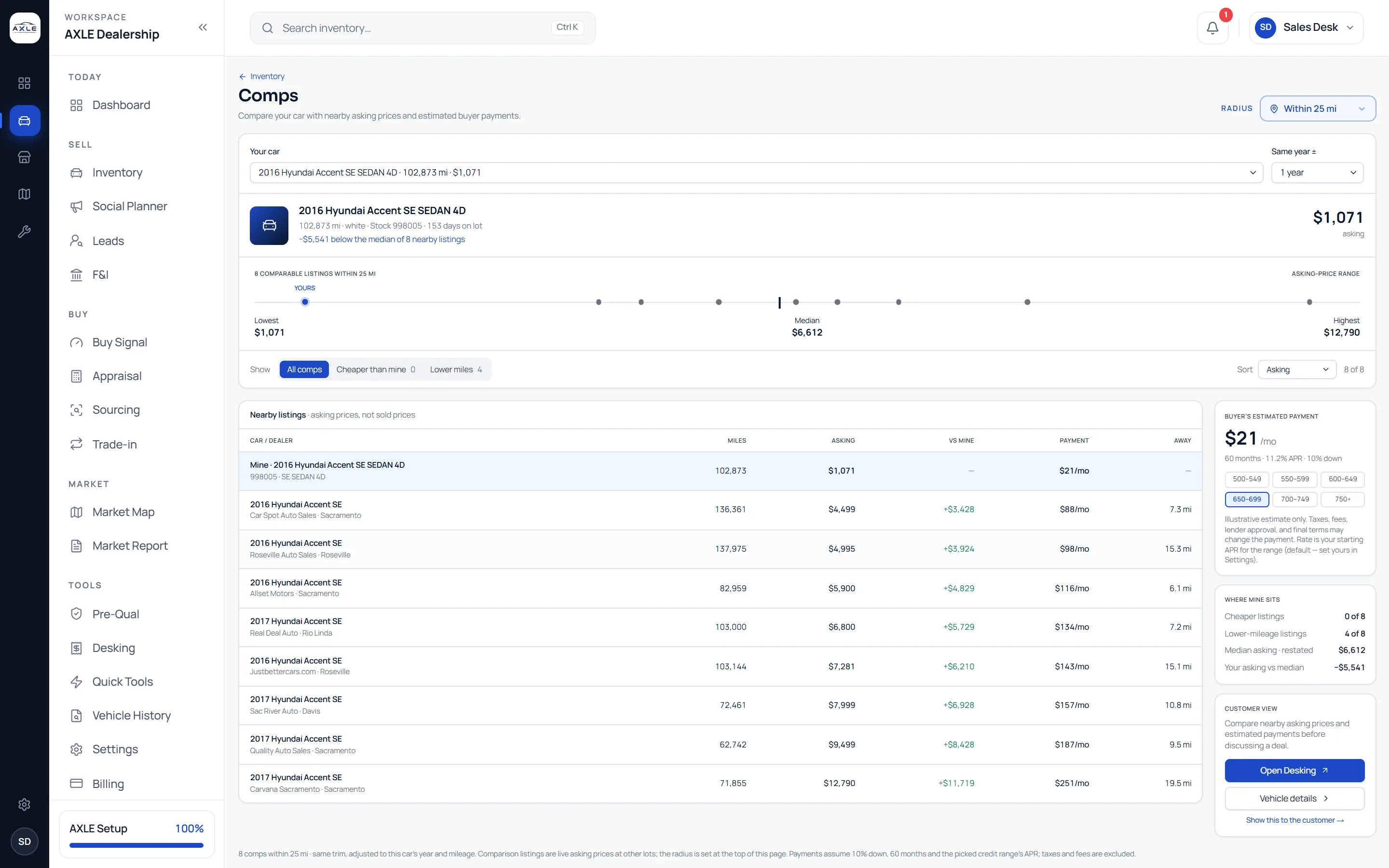Collapse the sidebar with the double-chevron
The width and height of the screenshot is (1389, 868).
(x=203, y=27)
